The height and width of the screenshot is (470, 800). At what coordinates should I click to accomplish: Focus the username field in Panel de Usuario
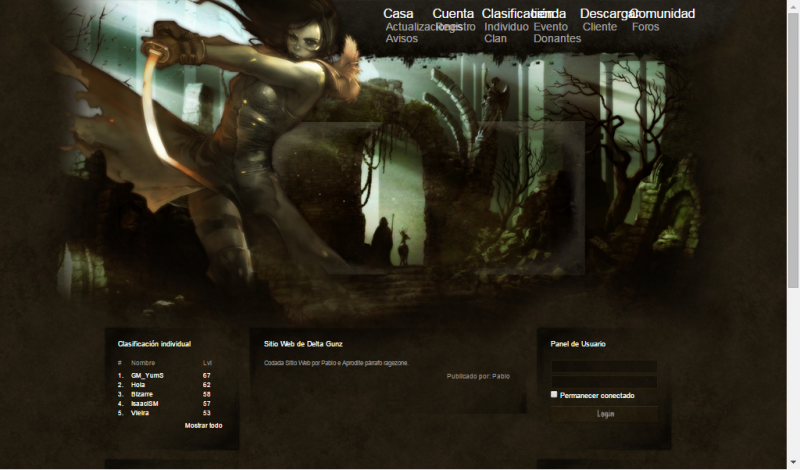604,366
